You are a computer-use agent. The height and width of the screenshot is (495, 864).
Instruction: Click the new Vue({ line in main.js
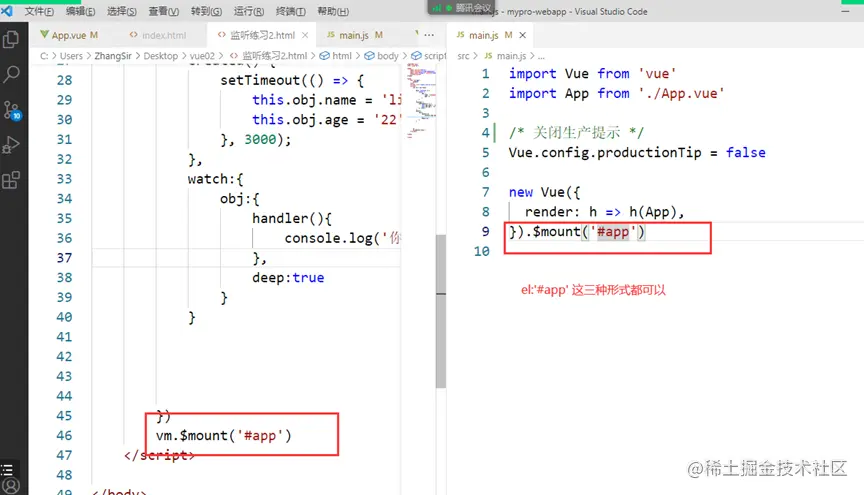point(544,192)
